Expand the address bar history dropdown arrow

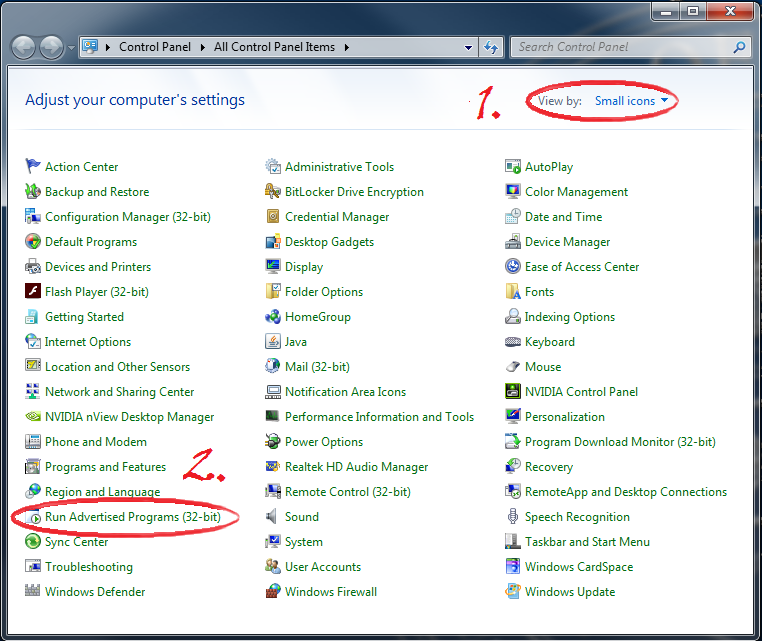469,47
